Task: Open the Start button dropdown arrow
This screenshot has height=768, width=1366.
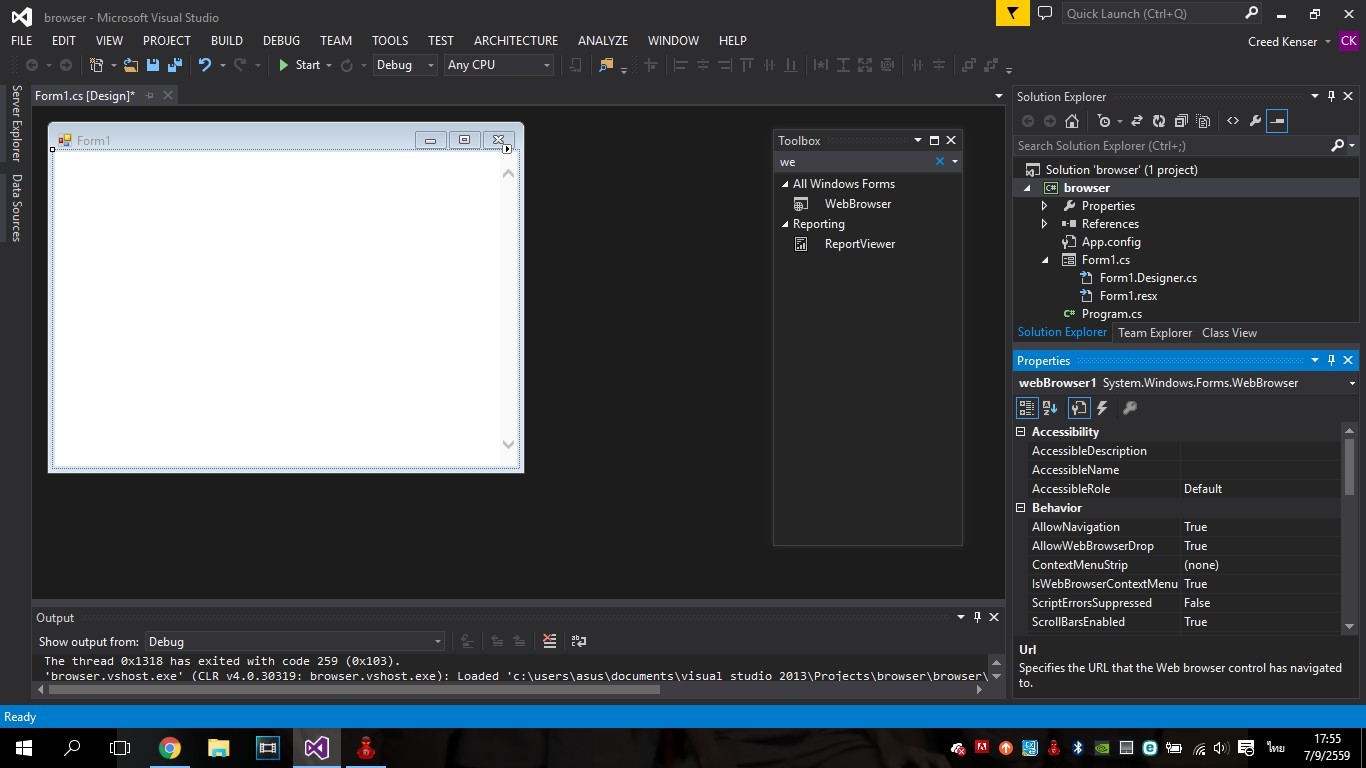Action: (329, 65)
